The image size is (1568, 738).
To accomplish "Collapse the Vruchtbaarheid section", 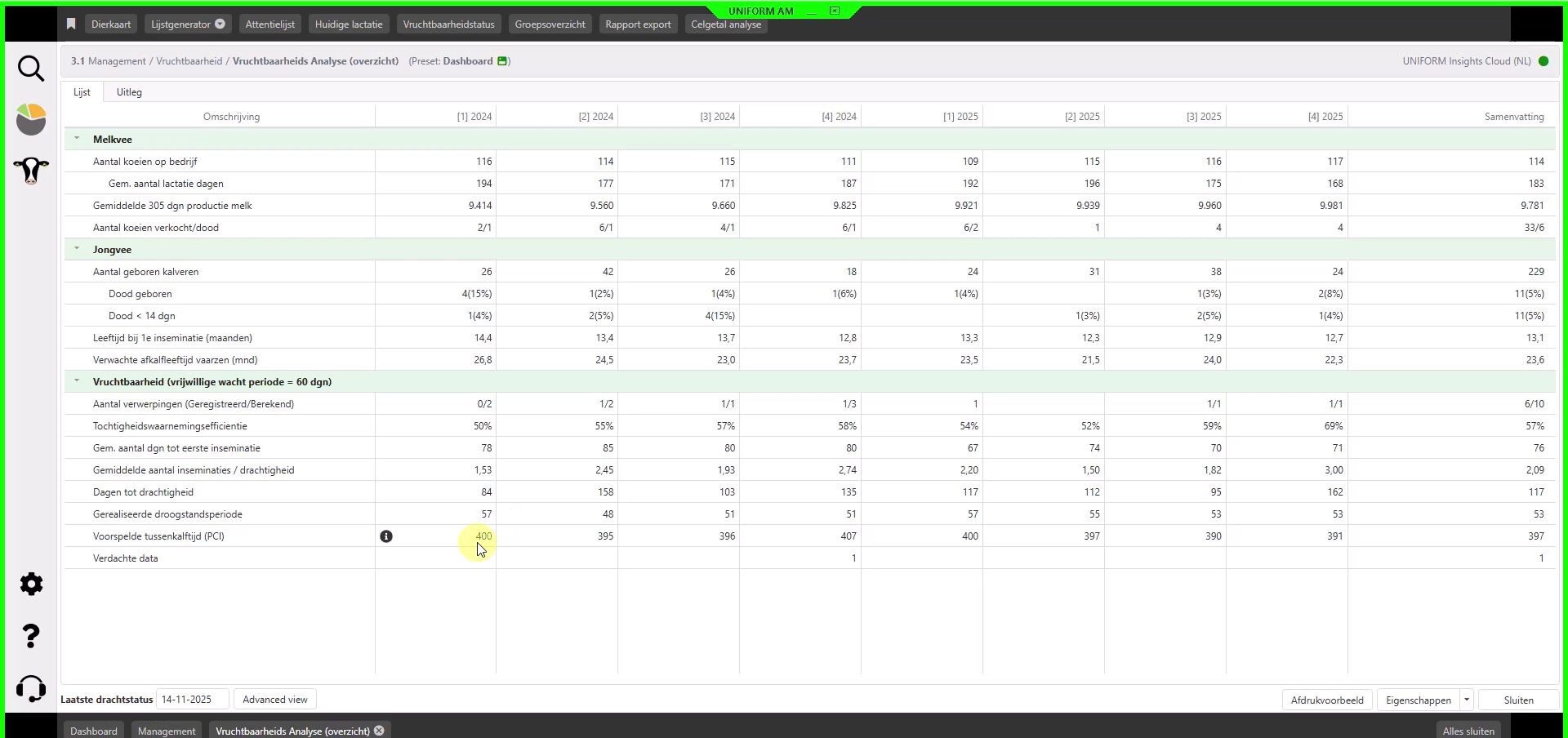I will coord(77,381).
